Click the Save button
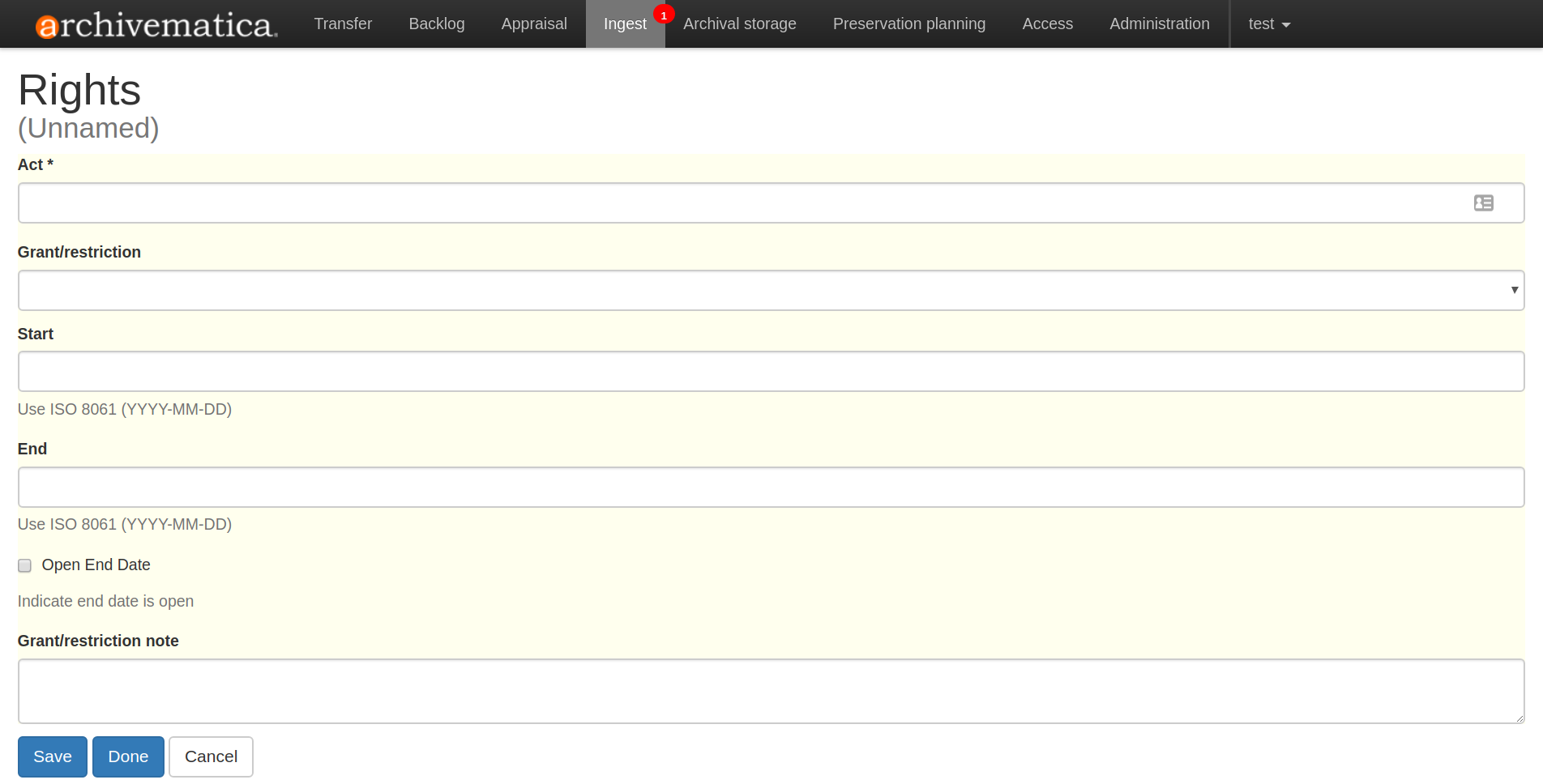 pyautogui.click(x=52, y=756)
